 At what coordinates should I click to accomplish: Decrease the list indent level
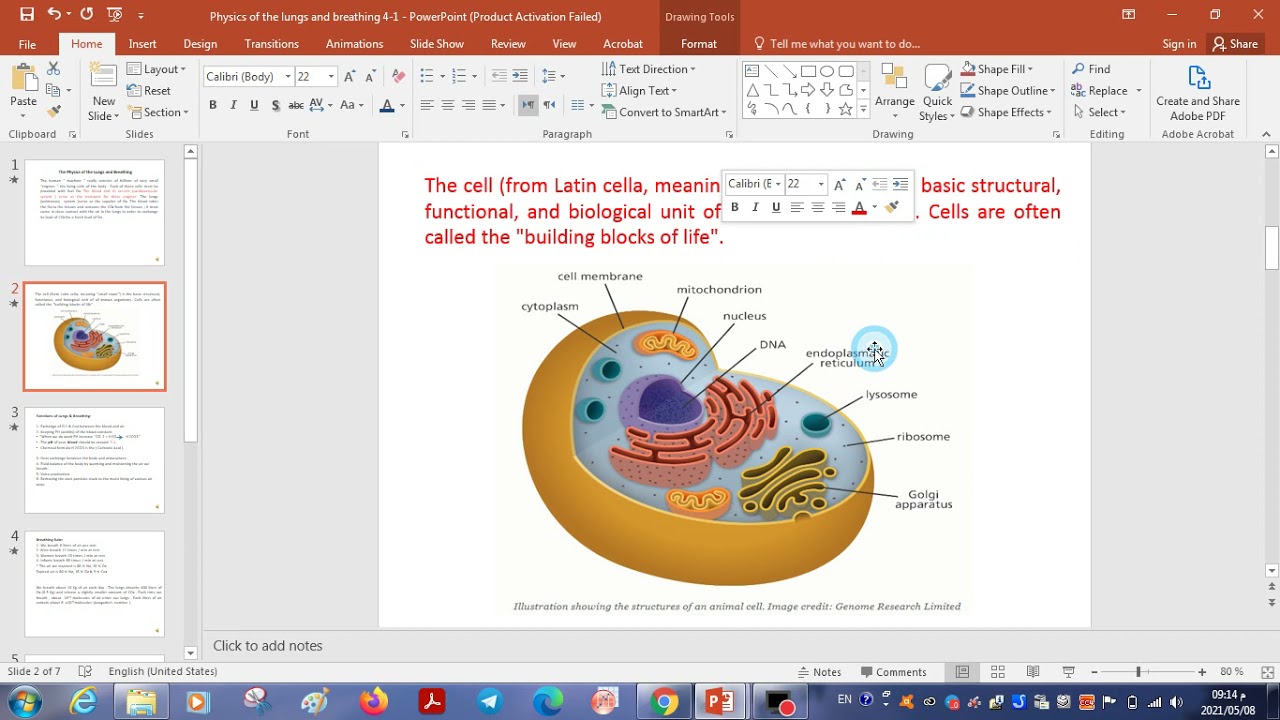(497, 76)
